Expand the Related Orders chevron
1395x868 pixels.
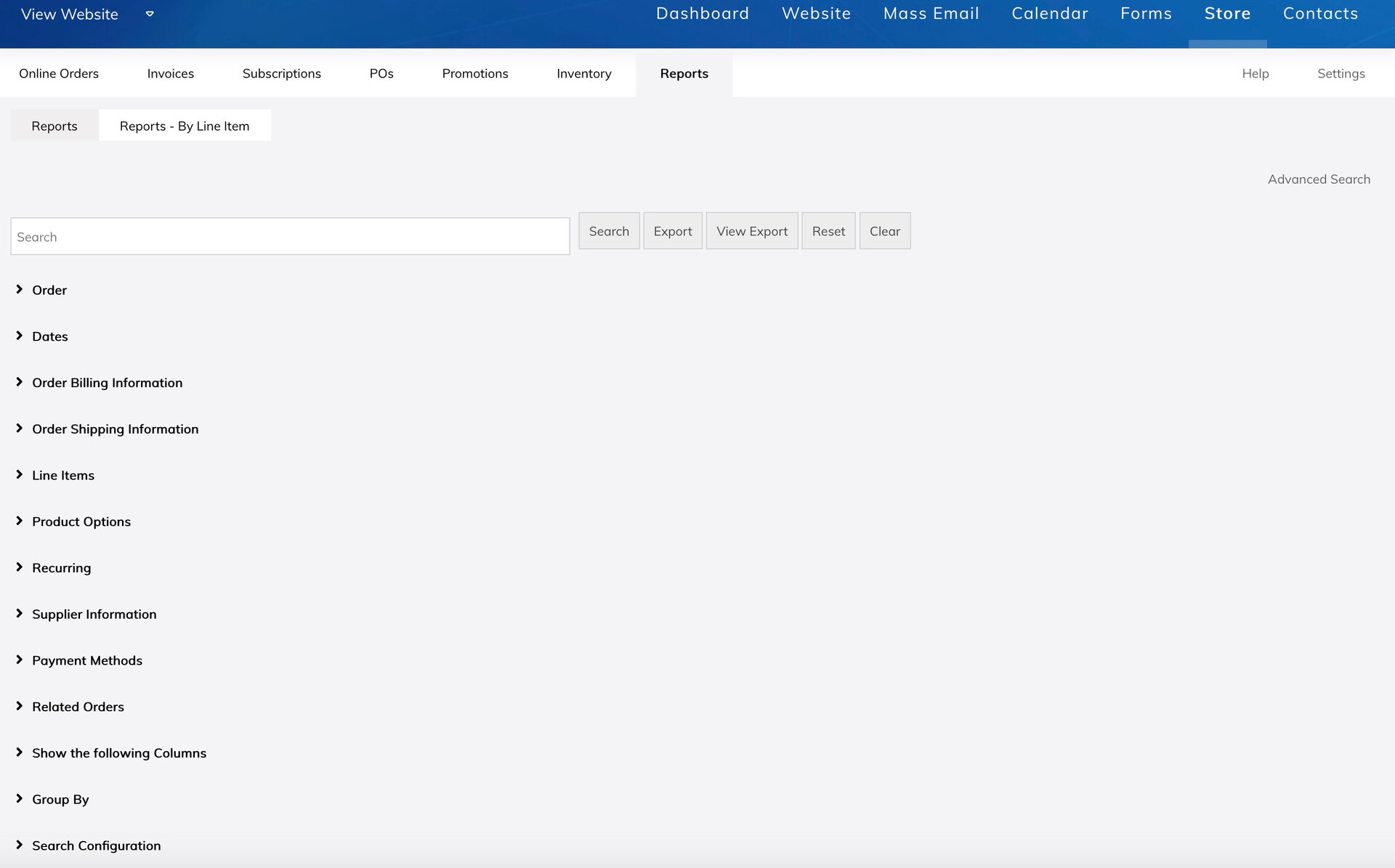tap(20, 706)
